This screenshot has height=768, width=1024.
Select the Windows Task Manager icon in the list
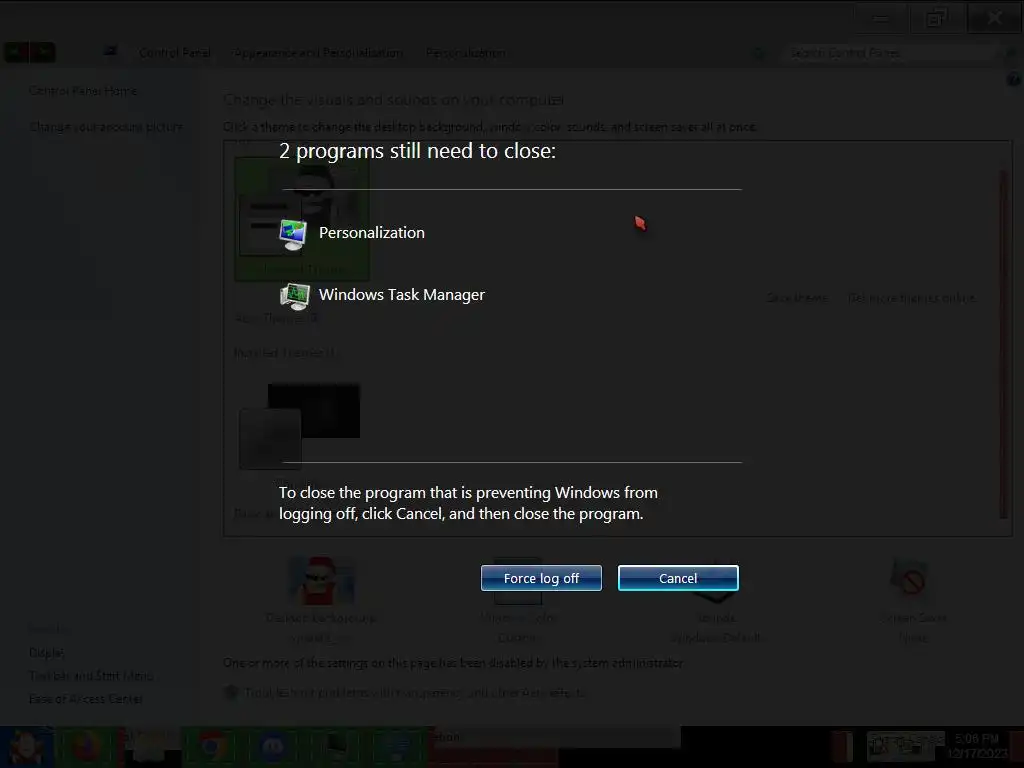click(295, 296)
